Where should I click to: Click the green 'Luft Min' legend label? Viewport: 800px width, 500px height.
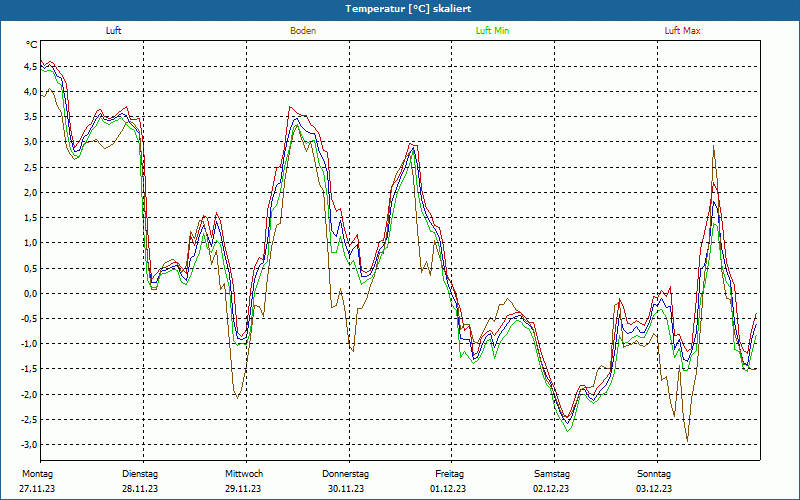click(492, 31)
